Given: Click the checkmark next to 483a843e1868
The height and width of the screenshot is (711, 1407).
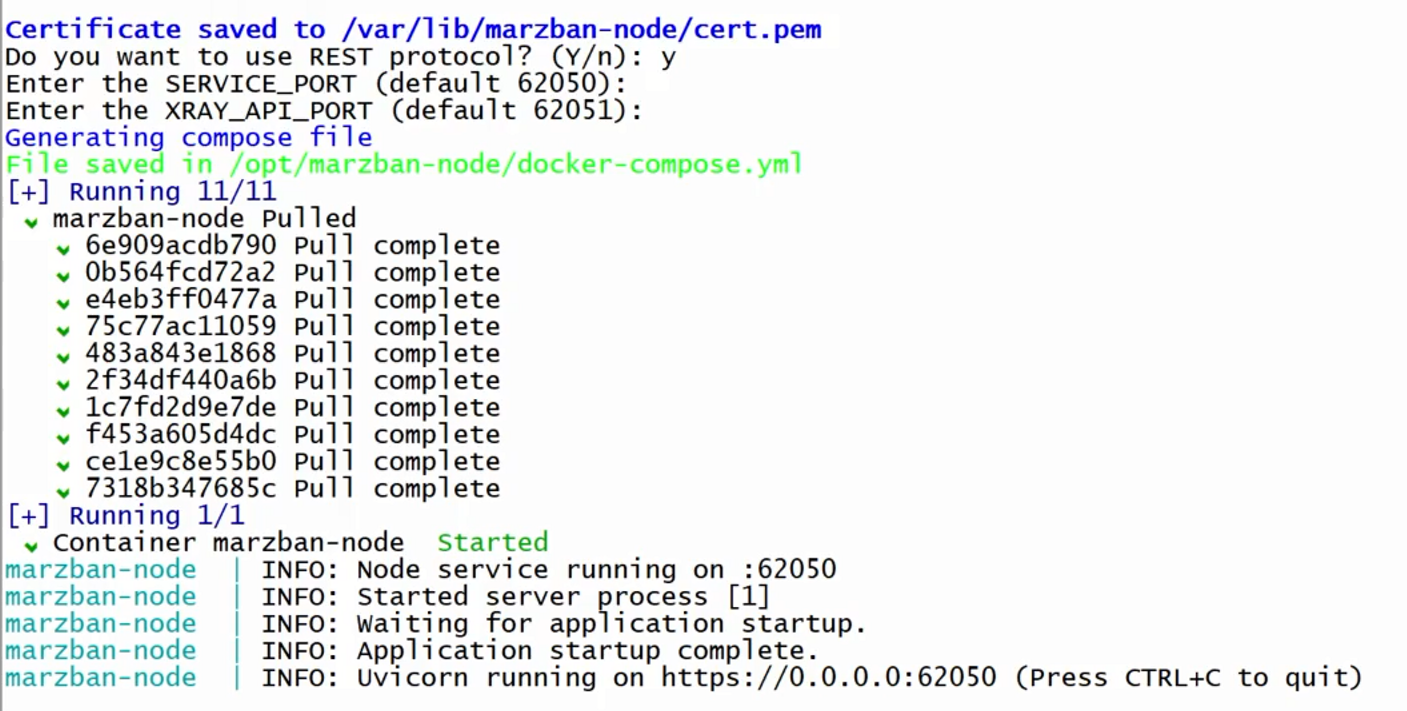Looking at the screenshot, I should click(x=64, y=356).
